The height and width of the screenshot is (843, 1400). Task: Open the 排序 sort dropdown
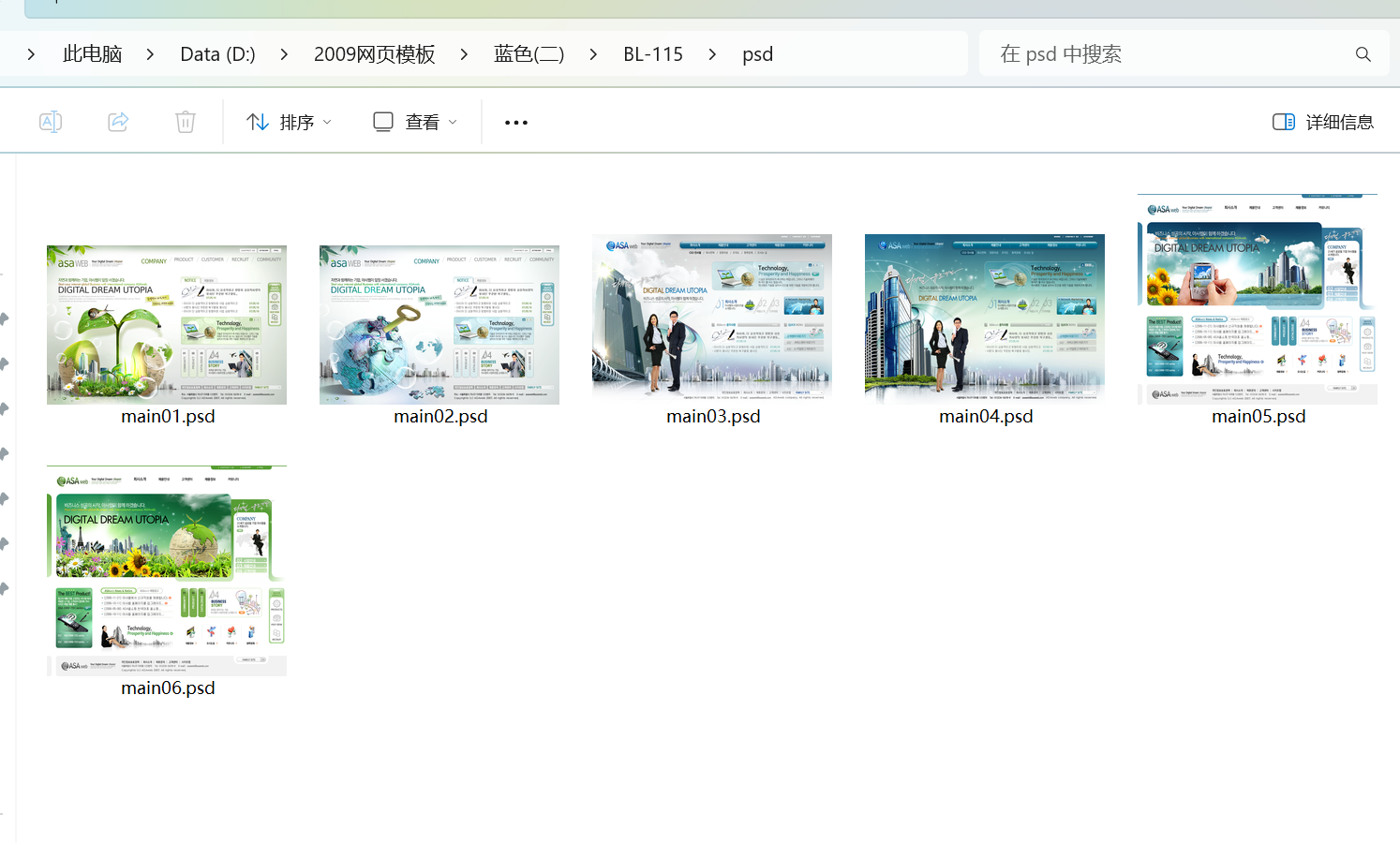pyautogui.click(x=289, y=122)
